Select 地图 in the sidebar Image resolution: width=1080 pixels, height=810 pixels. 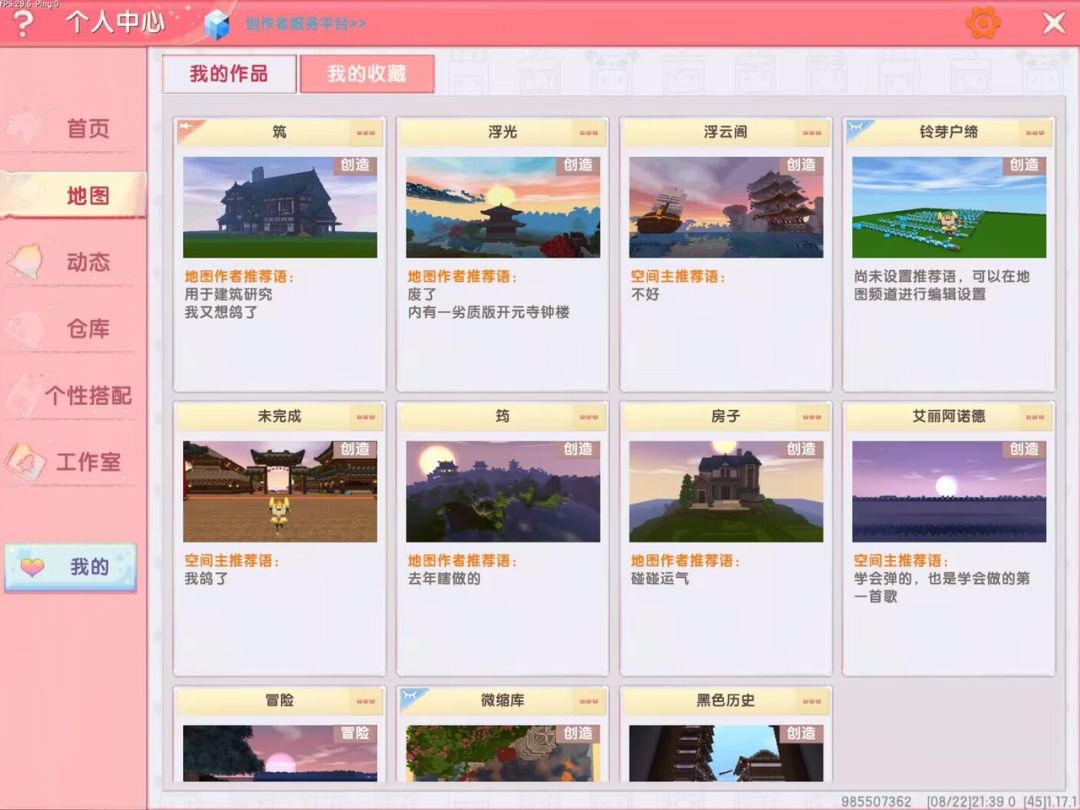72,195
